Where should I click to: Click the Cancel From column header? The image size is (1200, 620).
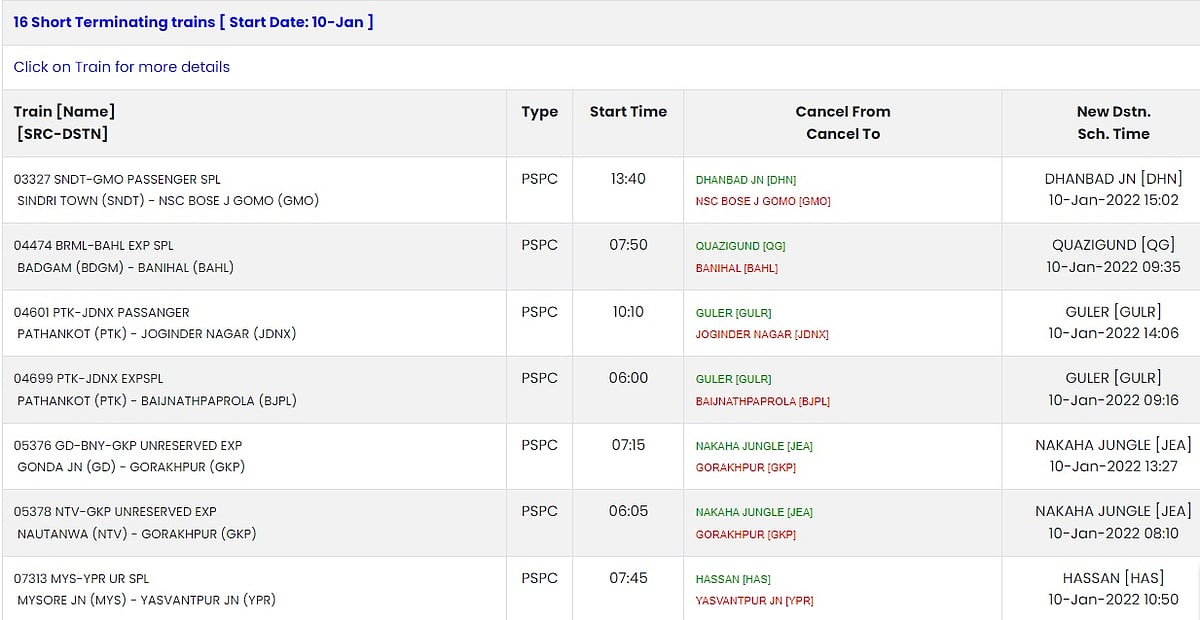click(x=842, y=112)
